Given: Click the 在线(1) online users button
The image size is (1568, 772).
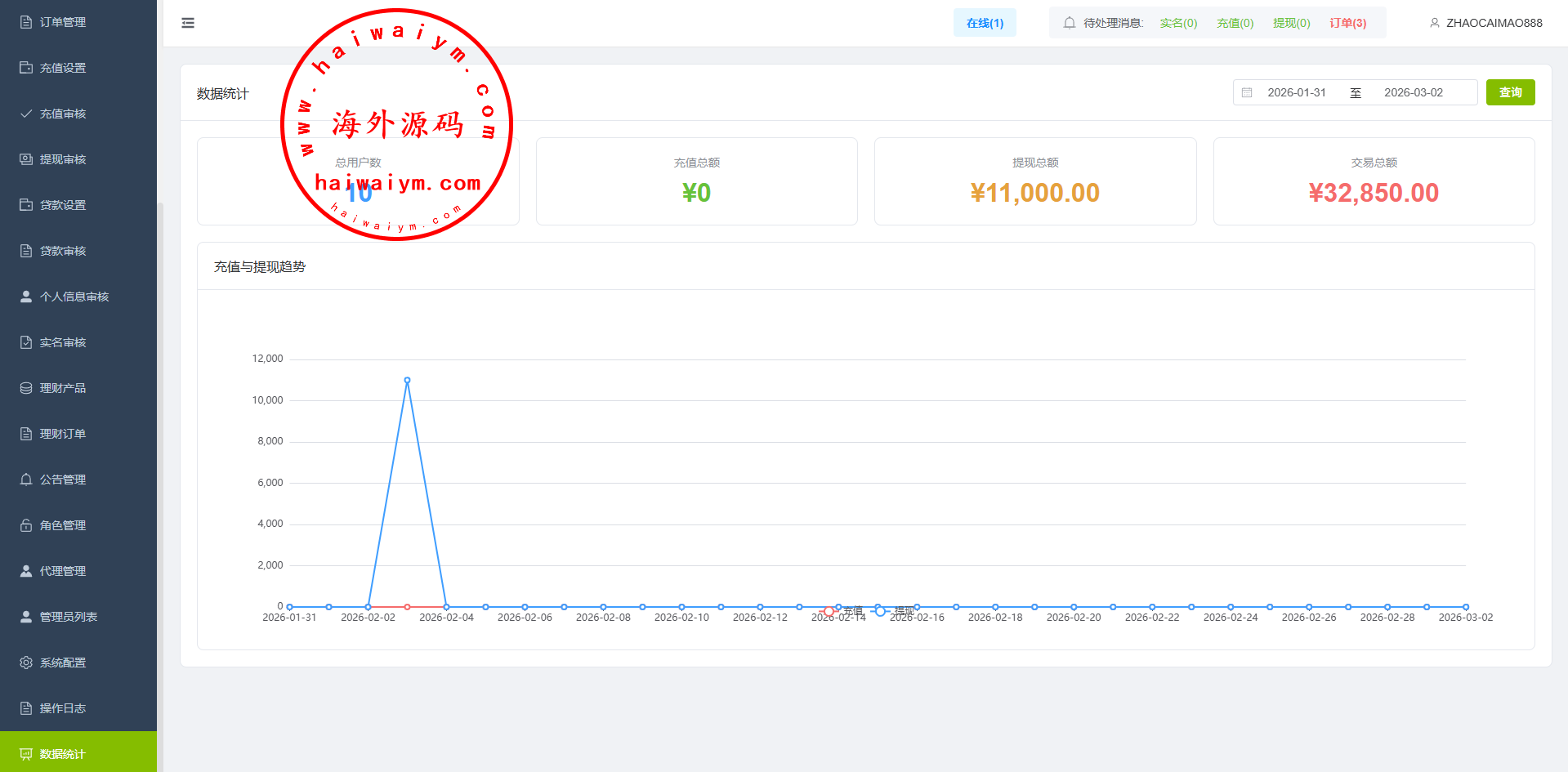Looking at the screenshot, I should point(985,23).
